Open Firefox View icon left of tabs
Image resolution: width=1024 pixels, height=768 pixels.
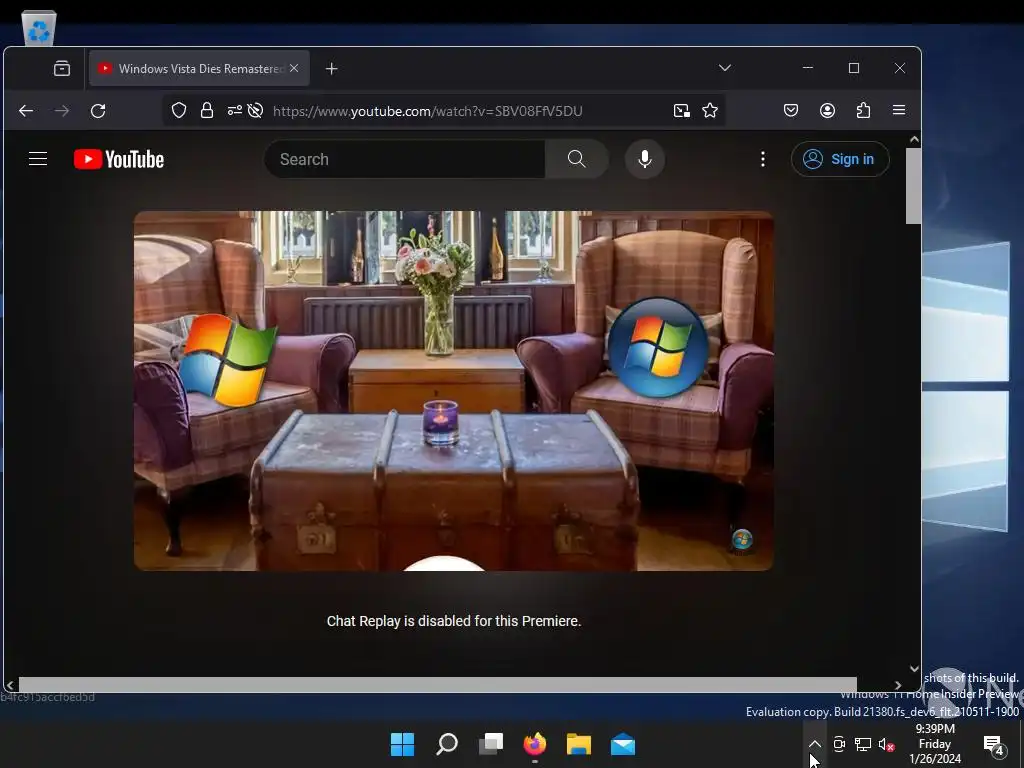coord(62,69)
